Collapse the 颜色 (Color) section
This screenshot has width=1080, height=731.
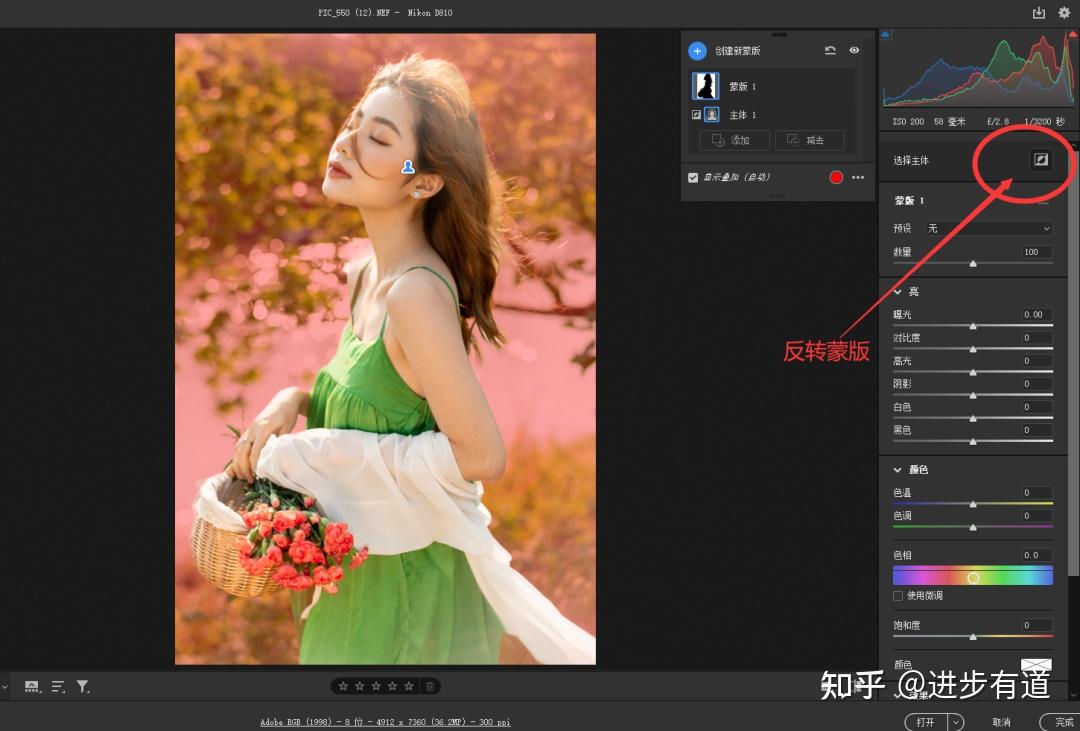[x=897, y=470]
